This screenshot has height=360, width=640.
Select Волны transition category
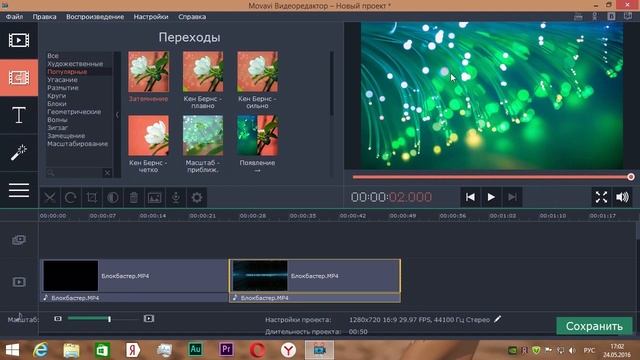tap(57, 120)
